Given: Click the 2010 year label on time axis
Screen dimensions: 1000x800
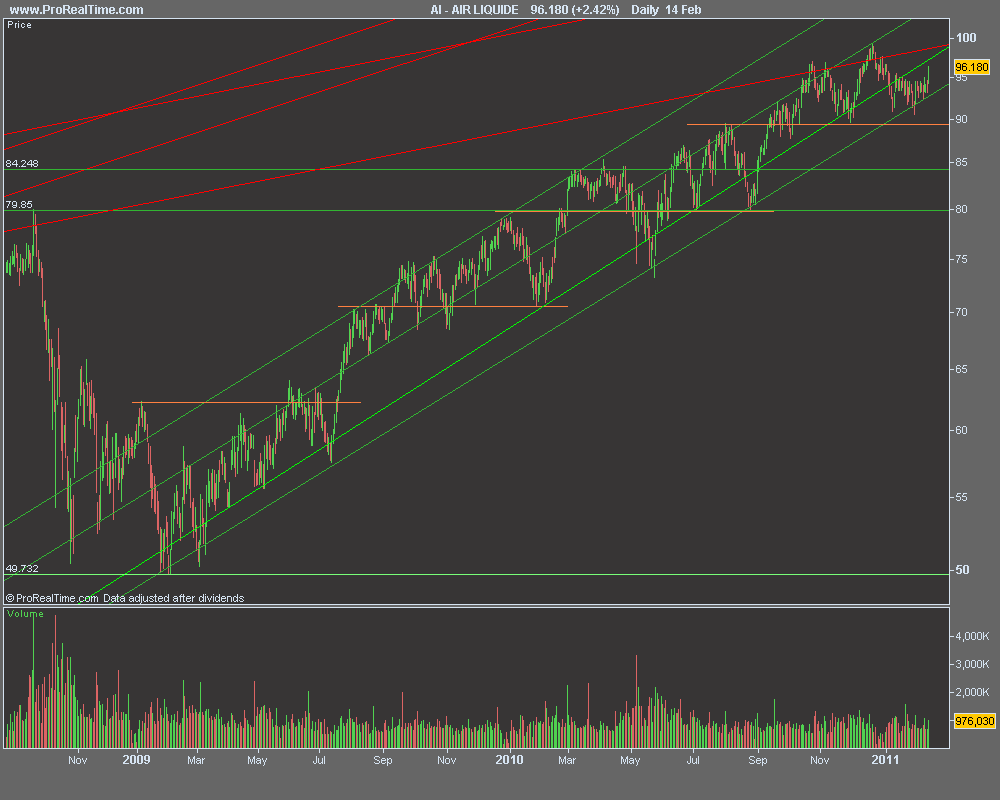Looking at the screenshot, I should click(509, 760).
